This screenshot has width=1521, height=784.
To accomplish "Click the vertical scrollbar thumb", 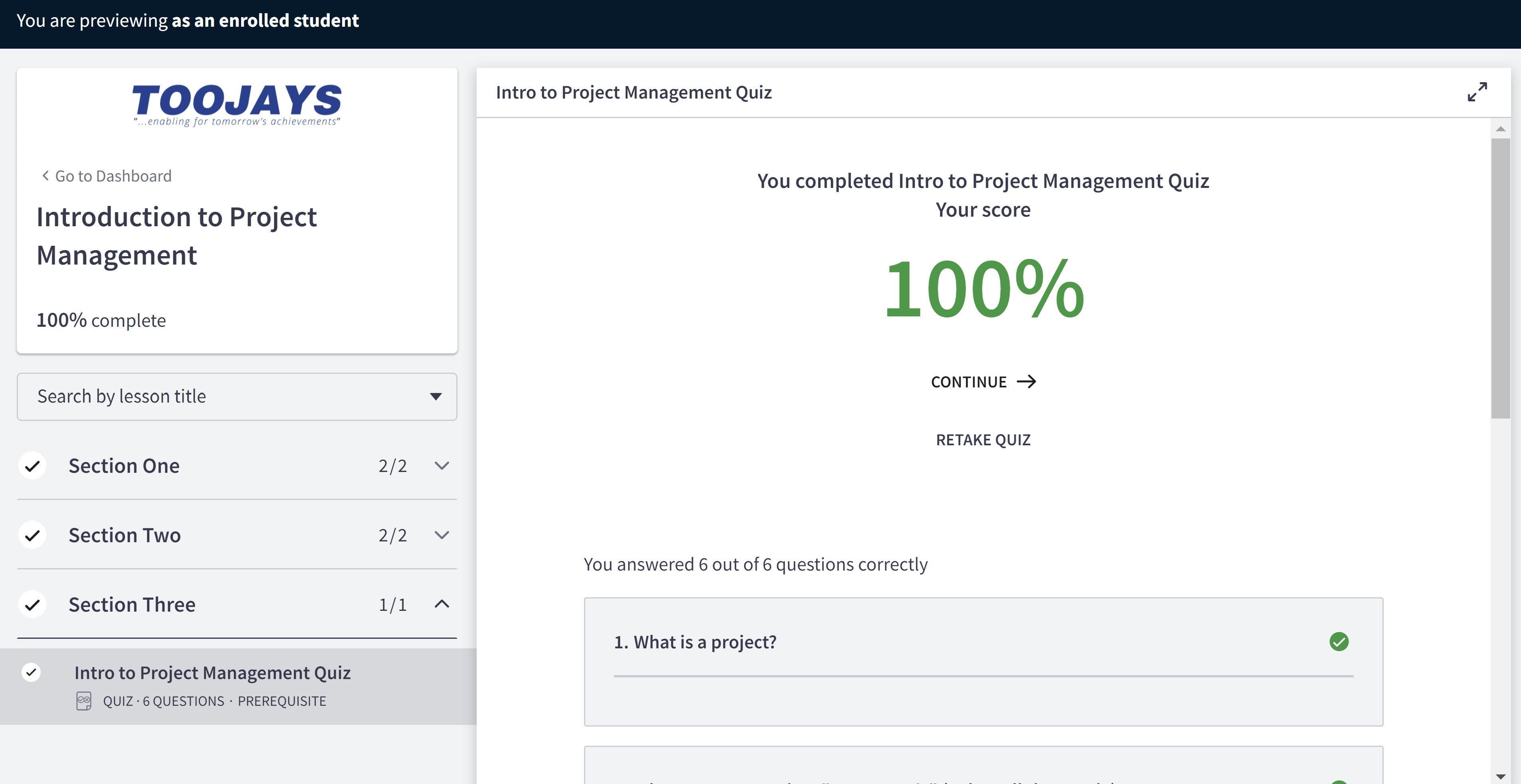I will [1500, 278].
